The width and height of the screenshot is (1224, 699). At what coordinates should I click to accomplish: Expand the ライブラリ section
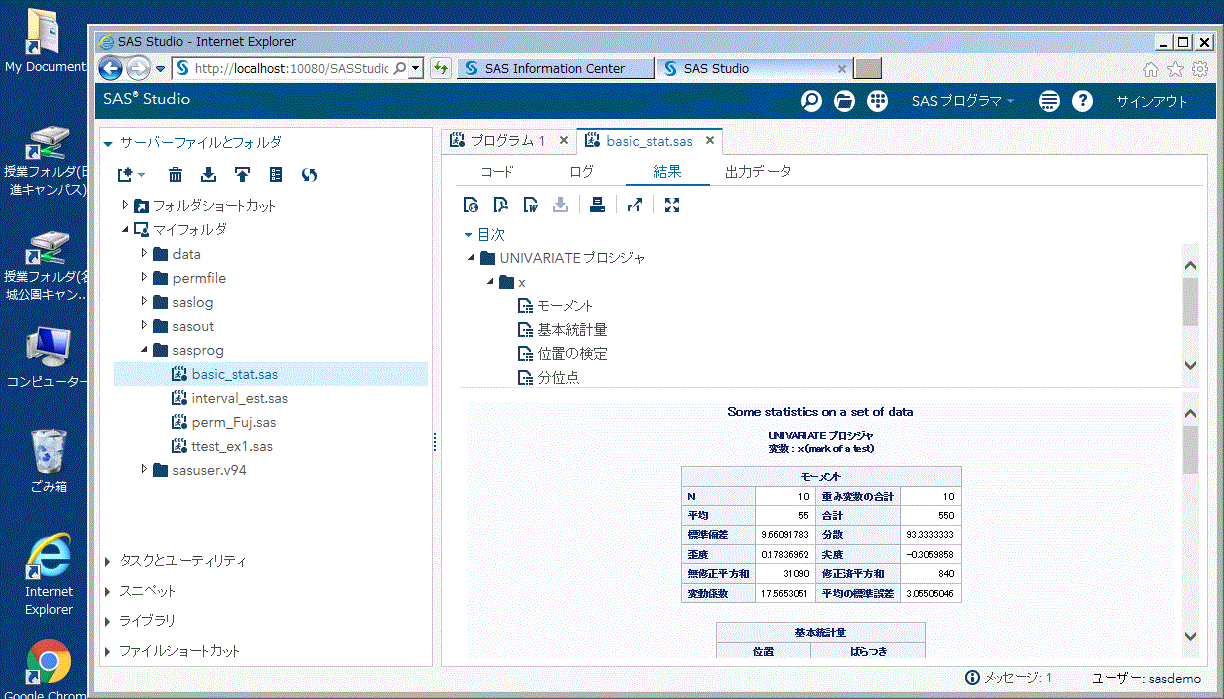[x=109, y=621]
